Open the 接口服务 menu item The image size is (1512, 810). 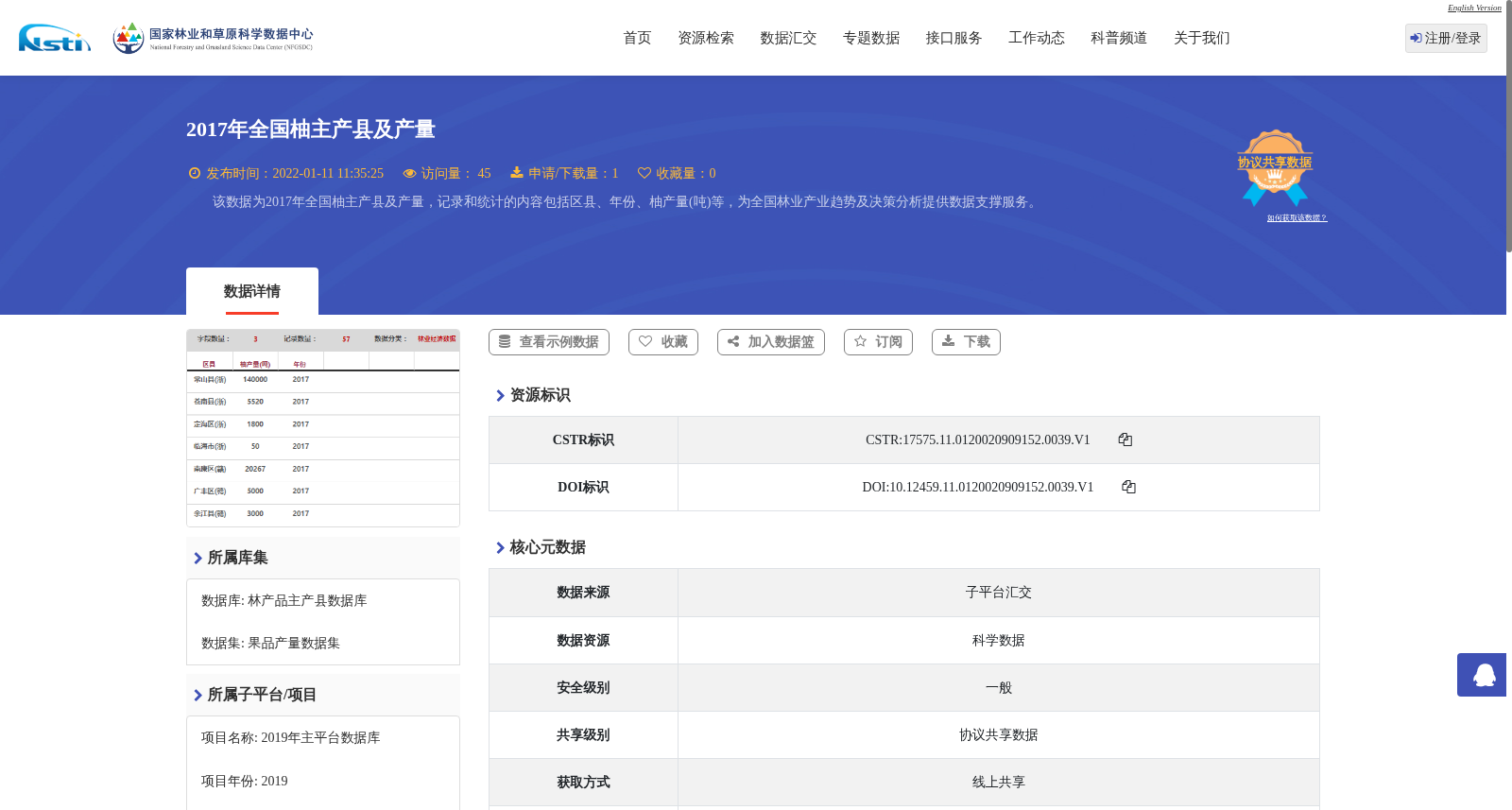[x=954, y=38]
